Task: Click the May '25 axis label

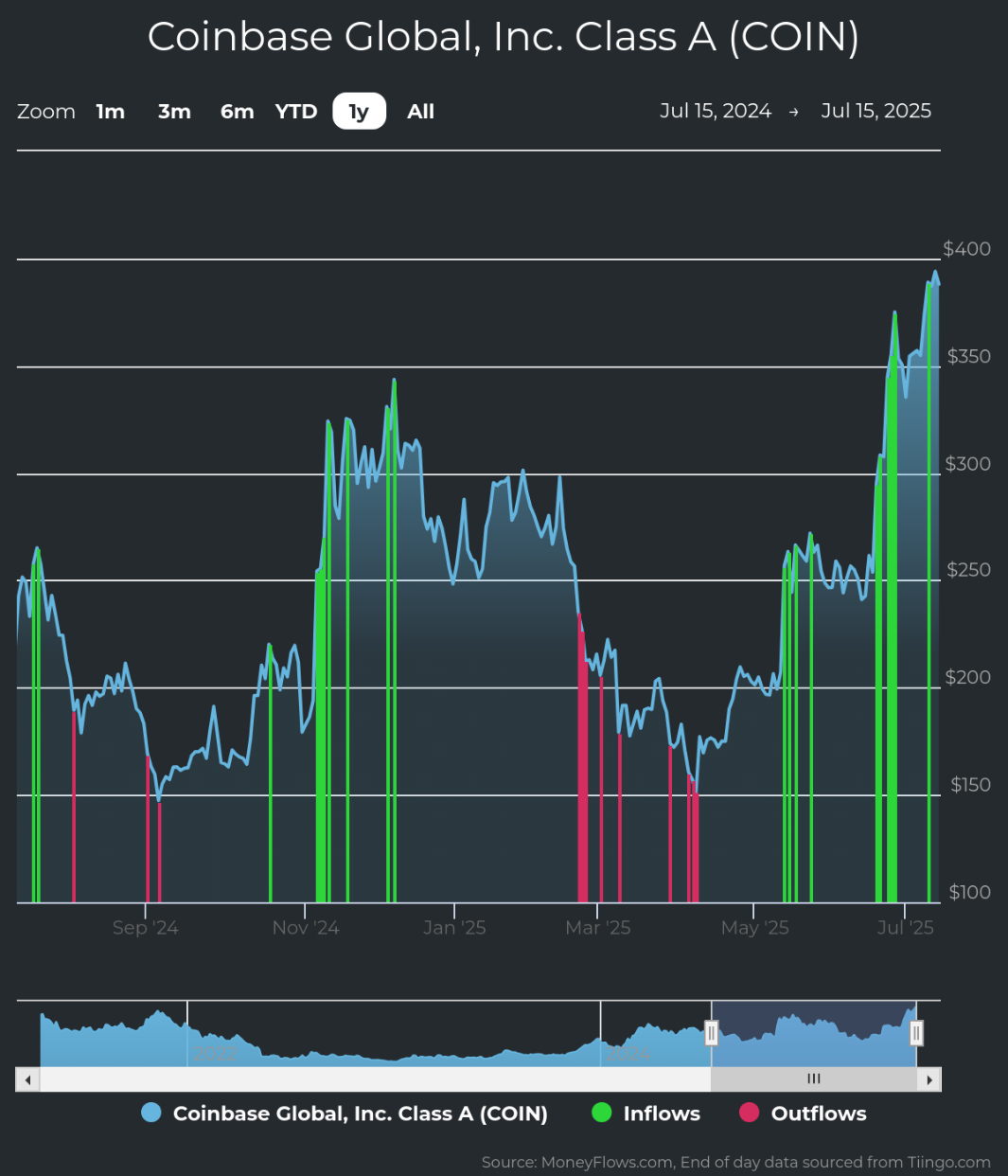Action: pos(754,928)
